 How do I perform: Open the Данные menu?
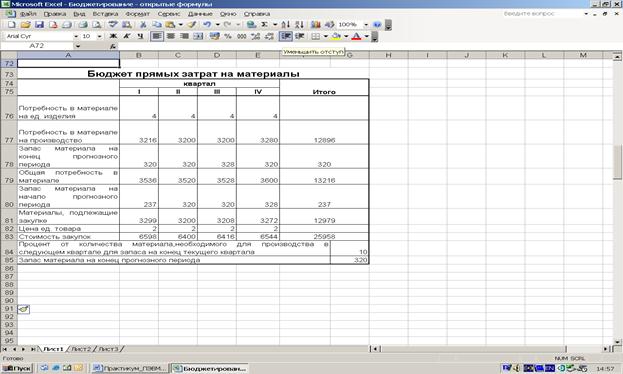tap(200, 14)
